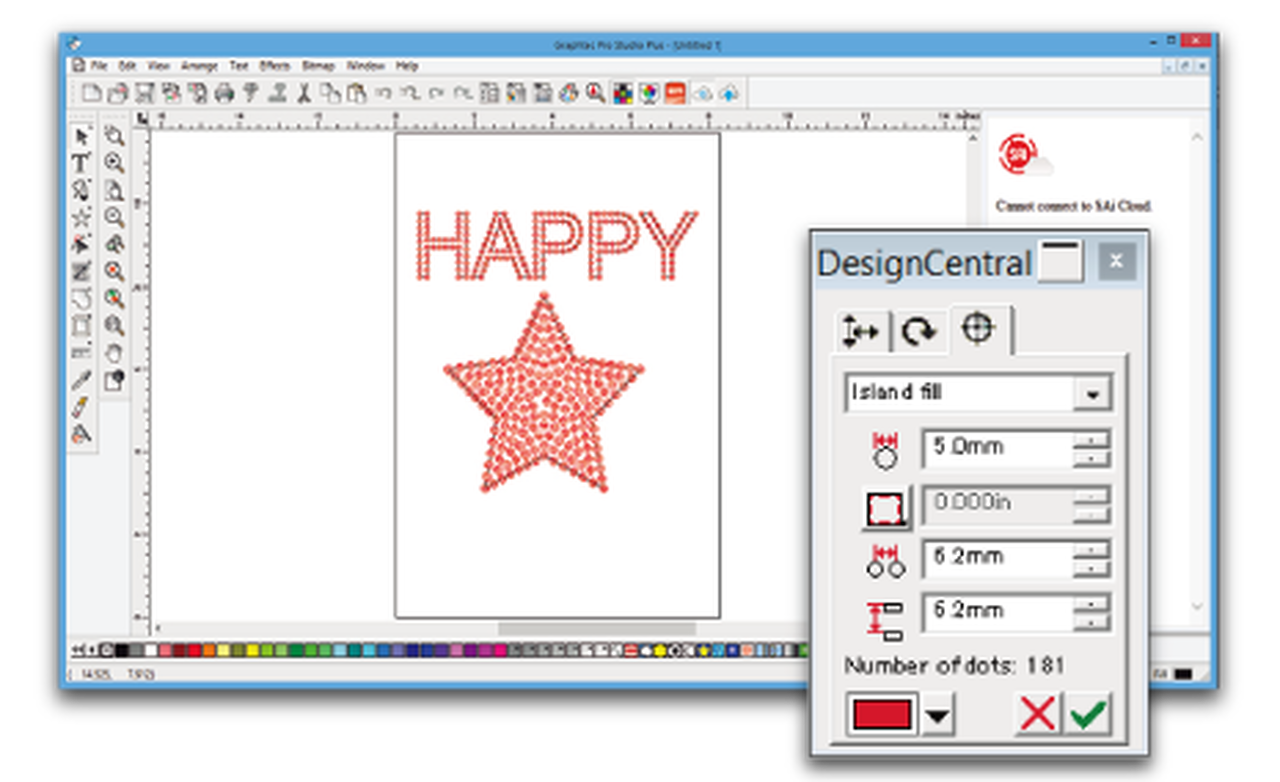Choose the arrow selection tool
Screen dimensions: 1280x782
81,137
